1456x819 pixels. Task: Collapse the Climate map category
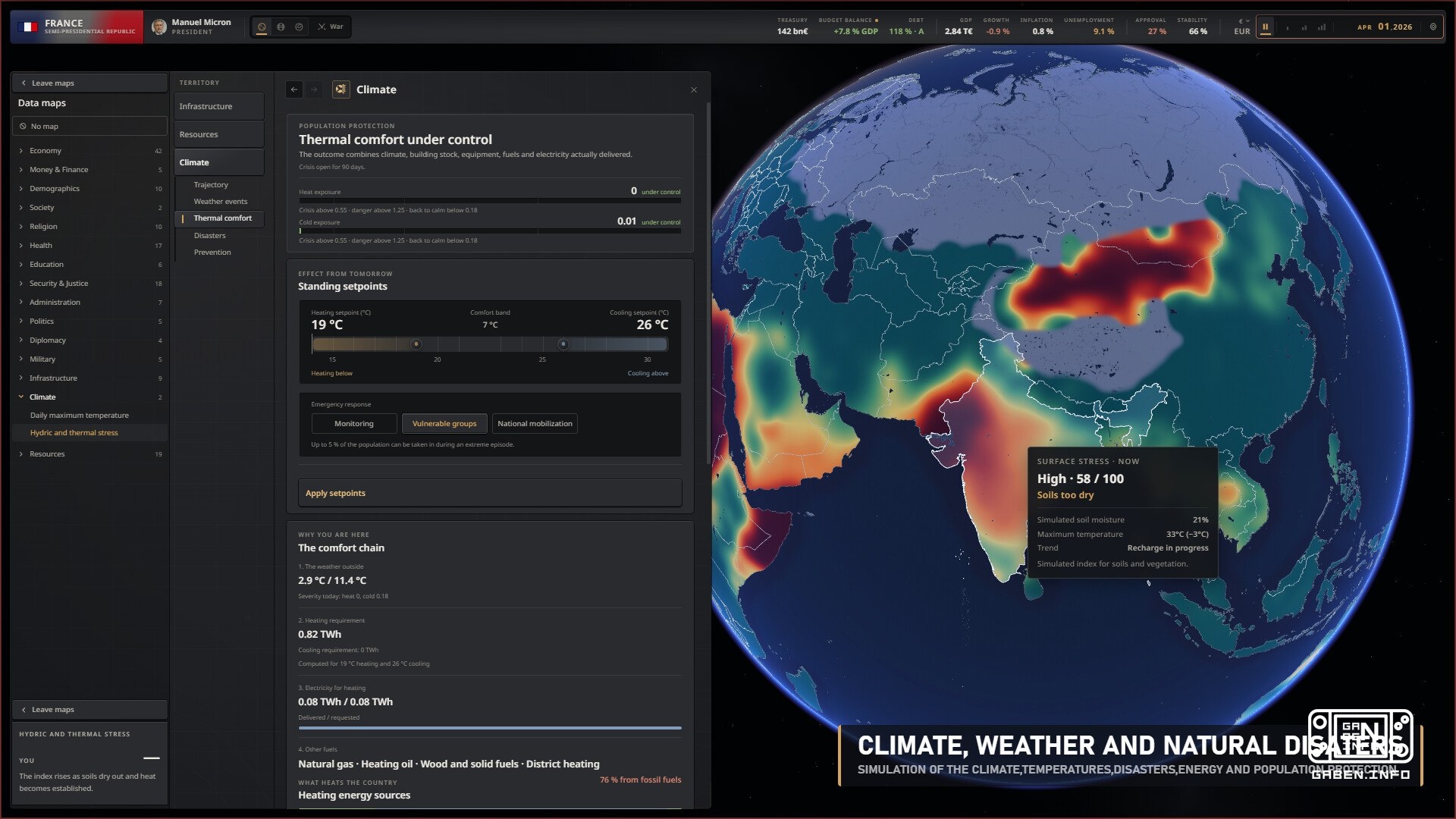(x=90, y=397)
